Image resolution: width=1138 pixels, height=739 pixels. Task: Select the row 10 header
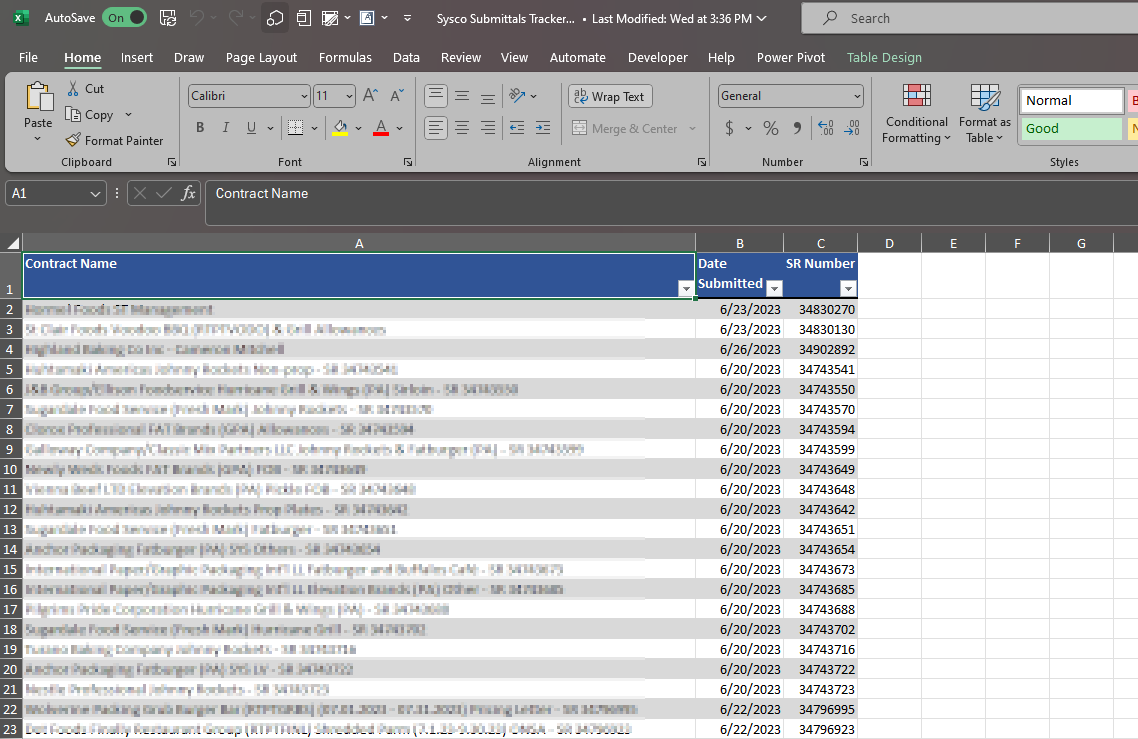point(11,469)
